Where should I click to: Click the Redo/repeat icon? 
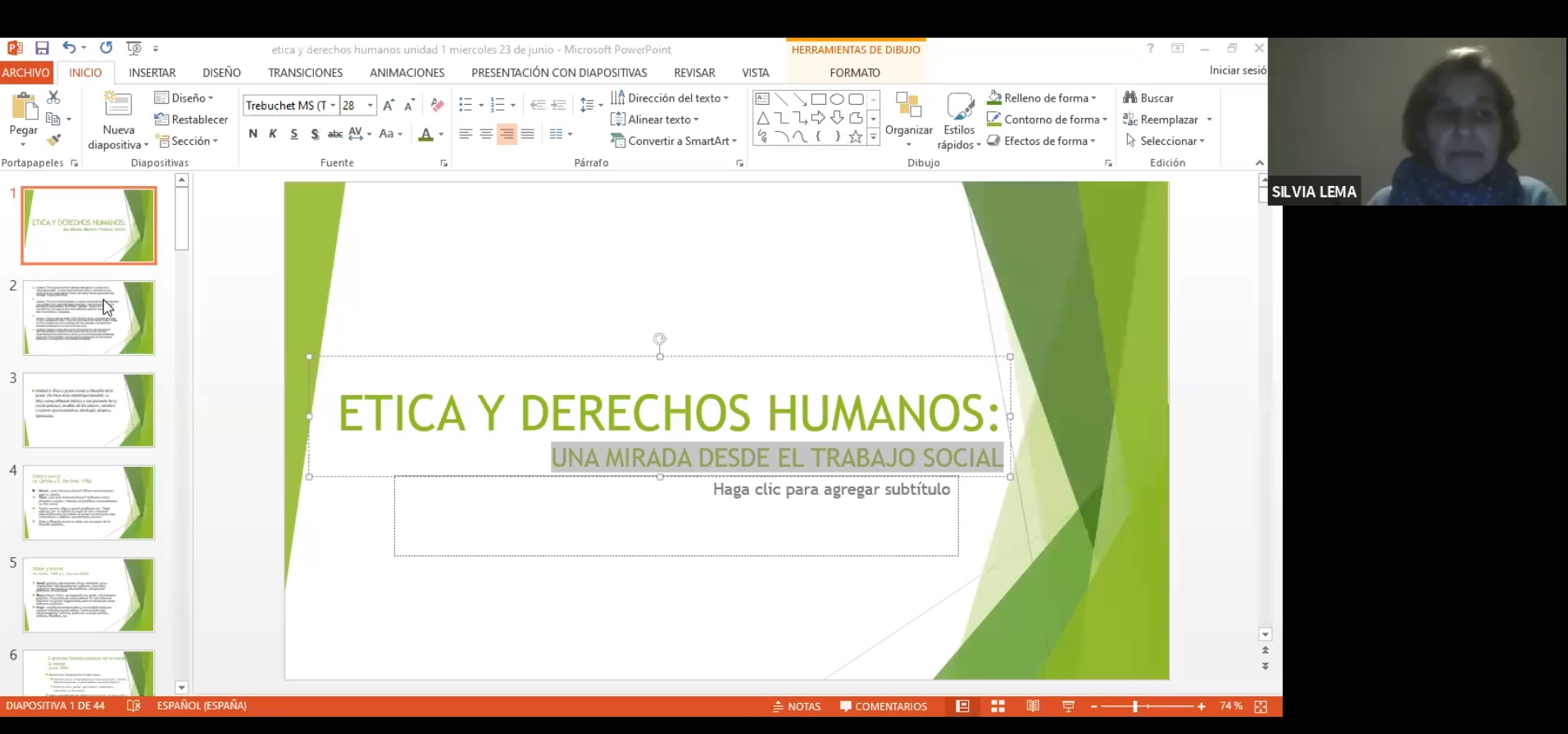[x=106, y=48]
